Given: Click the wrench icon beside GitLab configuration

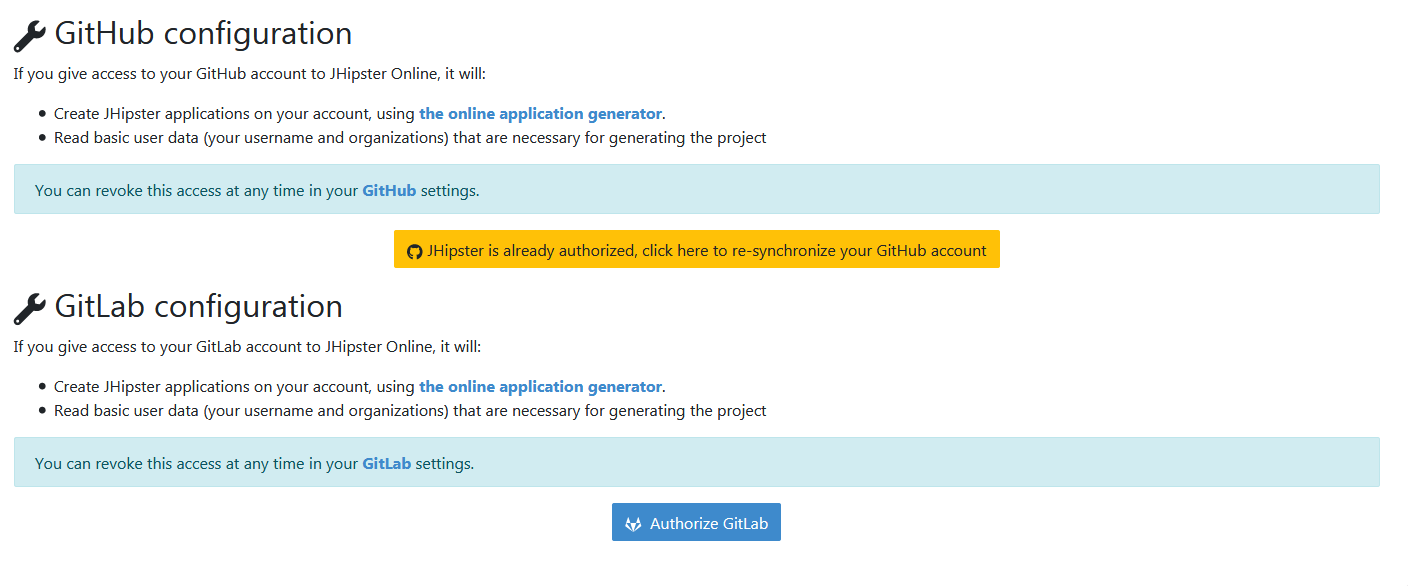Looking at the screenshot, I should 30,309.
